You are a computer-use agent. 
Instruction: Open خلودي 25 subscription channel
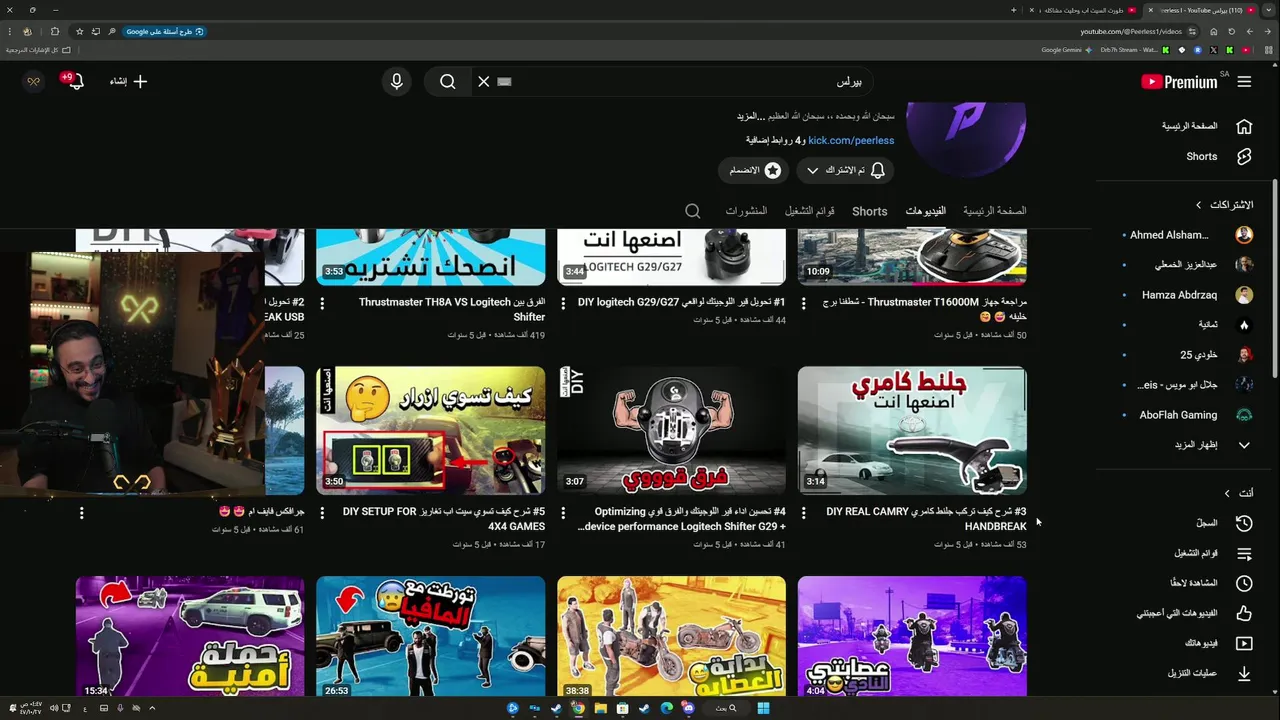coord(1190,355)
